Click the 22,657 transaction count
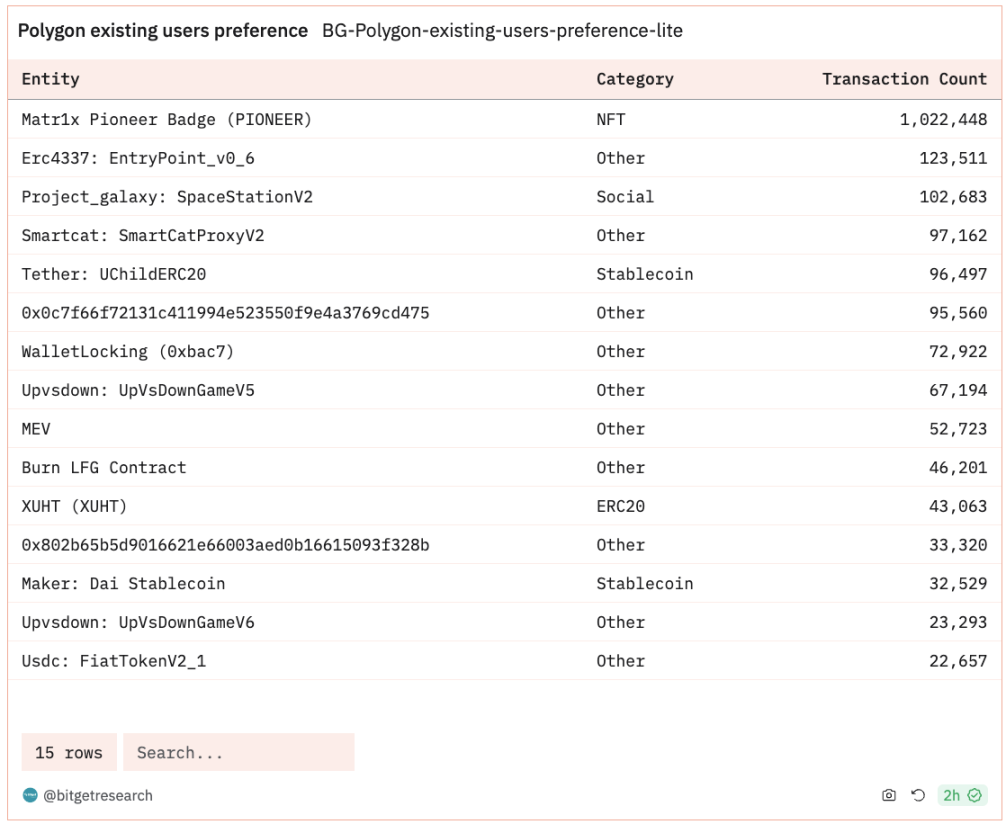This screenshot has height=824, width=1006. tap(959, 661)
